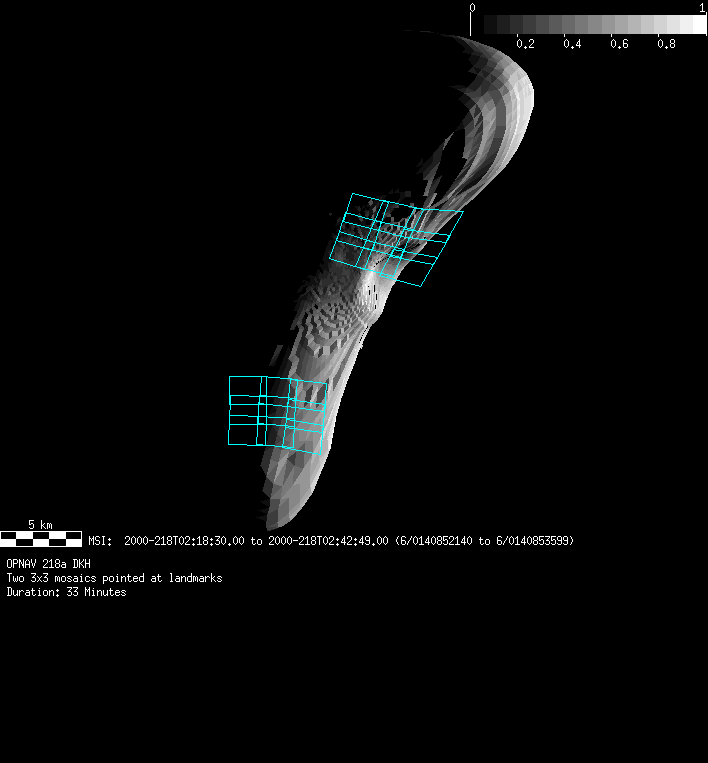Click the clock range (6/0140852140 to 6/0140853599)
Image resolution: width=708 pixels, height=763 pixels.
(x=484, y=541)
